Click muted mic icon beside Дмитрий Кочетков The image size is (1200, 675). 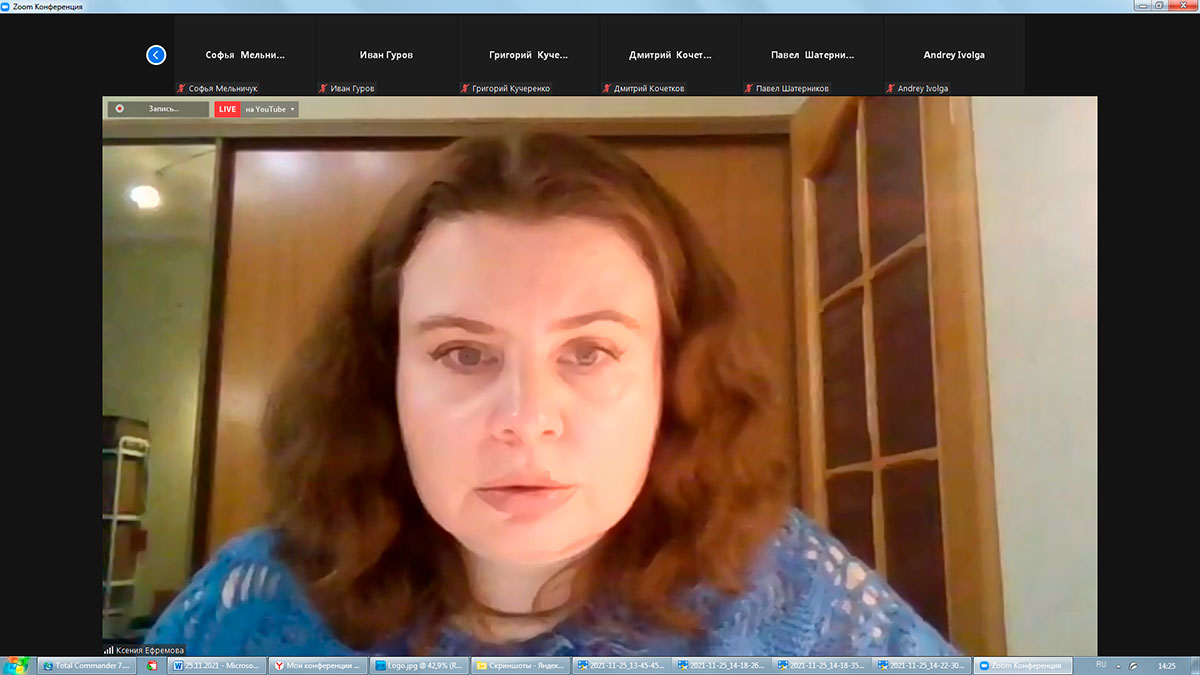coord(607,88)
